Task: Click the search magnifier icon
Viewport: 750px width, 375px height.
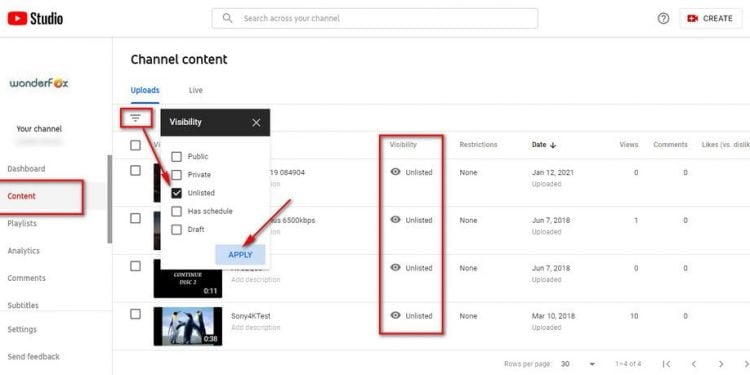Action: pyautogui.click(x=228, y=18)
